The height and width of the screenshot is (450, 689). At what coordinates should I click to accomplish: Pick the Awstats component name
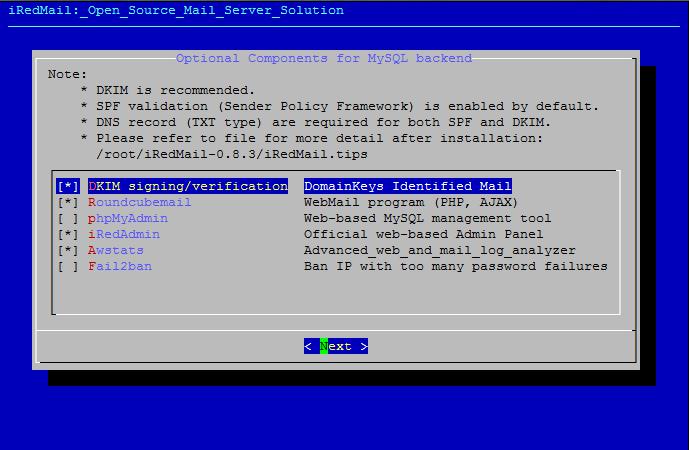click(x=115, y=250)
